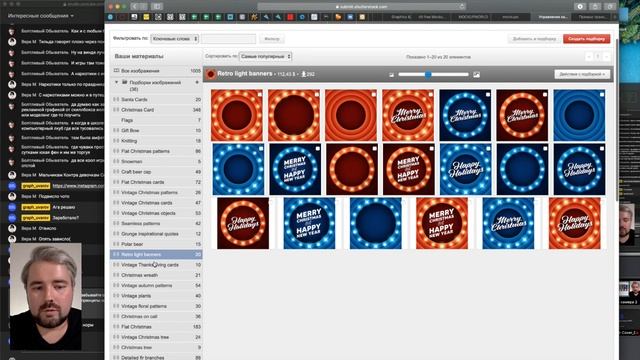
Task: Switch to the MOCKUPWORLD browser tab
Action: click(x=473, y=17)
